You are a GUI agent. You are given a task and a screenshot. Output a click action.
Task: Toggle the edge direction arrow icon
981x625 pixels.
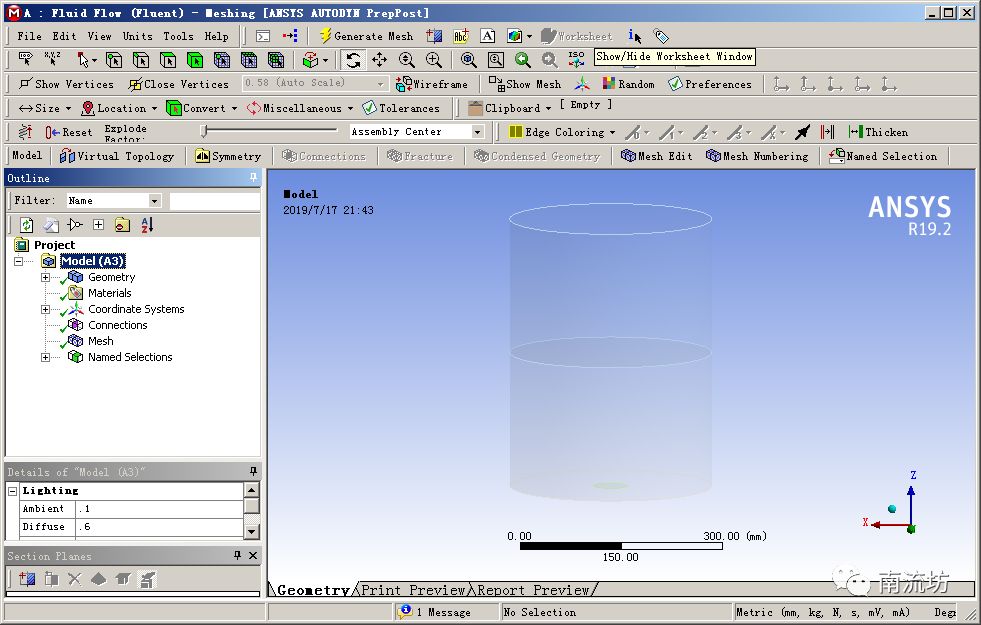click(x=802, y=132)
